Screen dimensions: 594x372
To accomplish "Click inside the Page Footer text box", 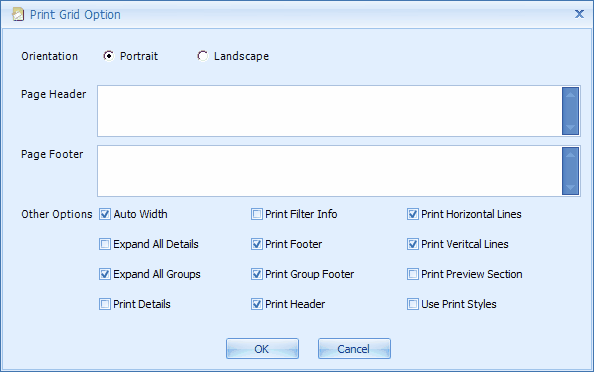I will (x=330, y=171).
